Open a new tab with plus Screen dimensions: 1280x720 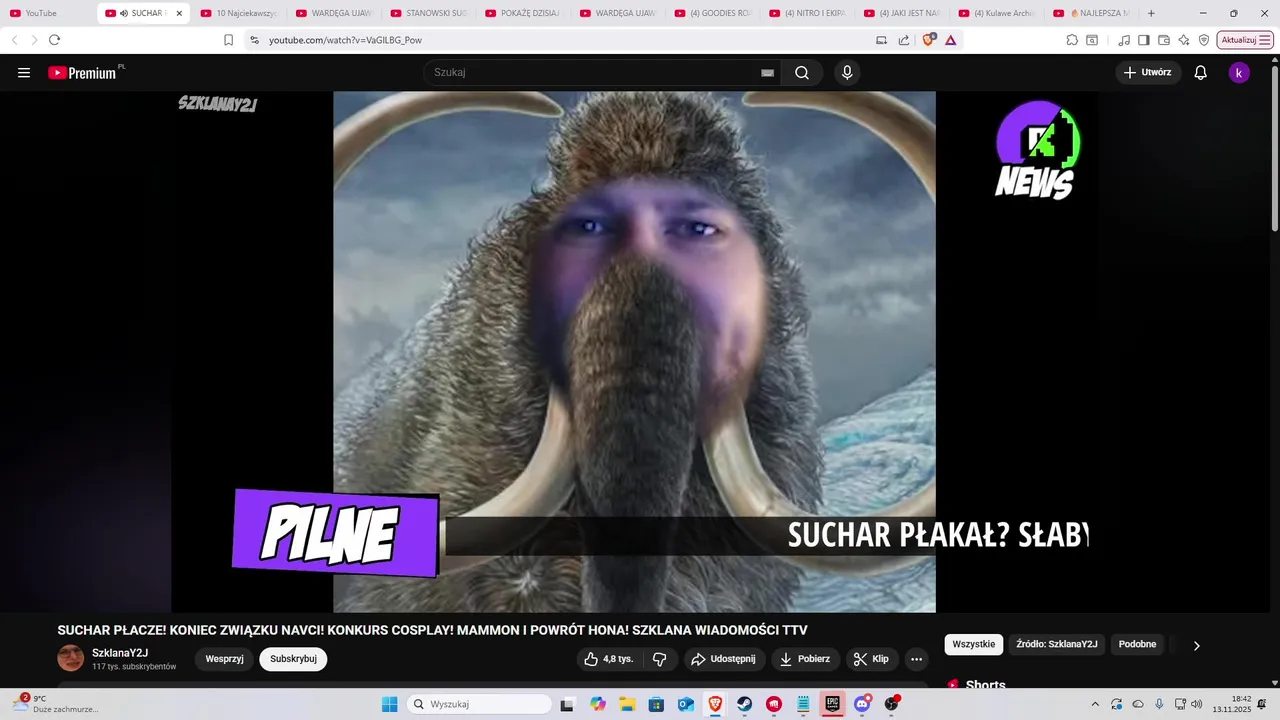pyautogui.click(x=1151, y=13)
